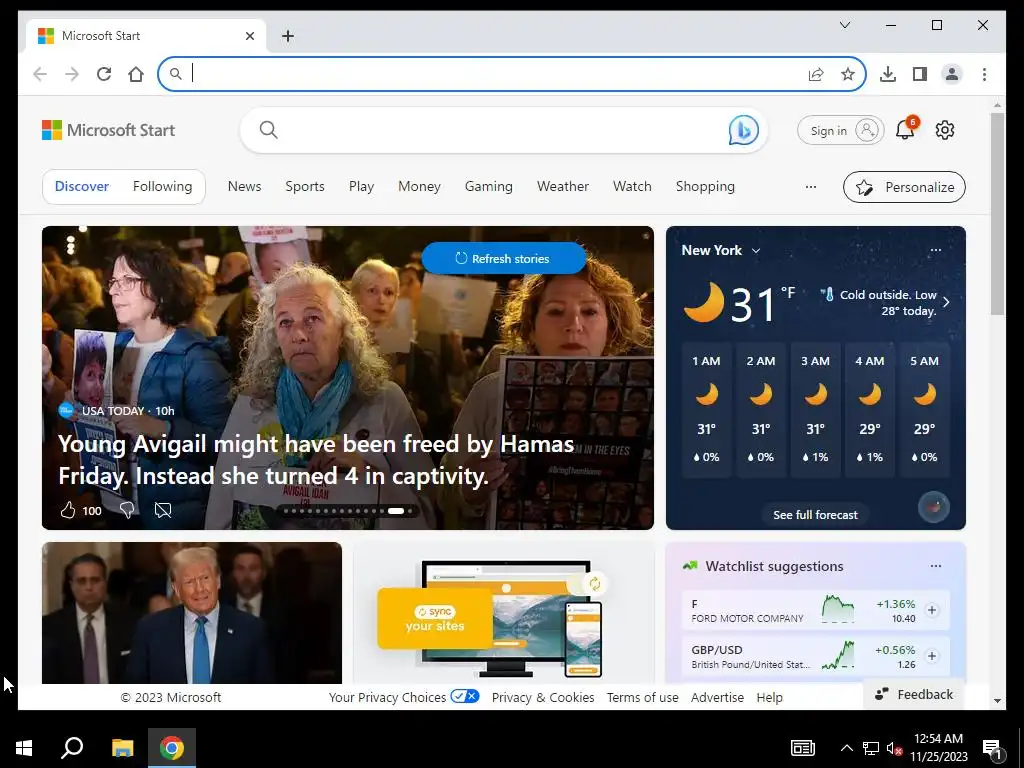
Task: Open the Help footer link
Action: tap(769, 697)
